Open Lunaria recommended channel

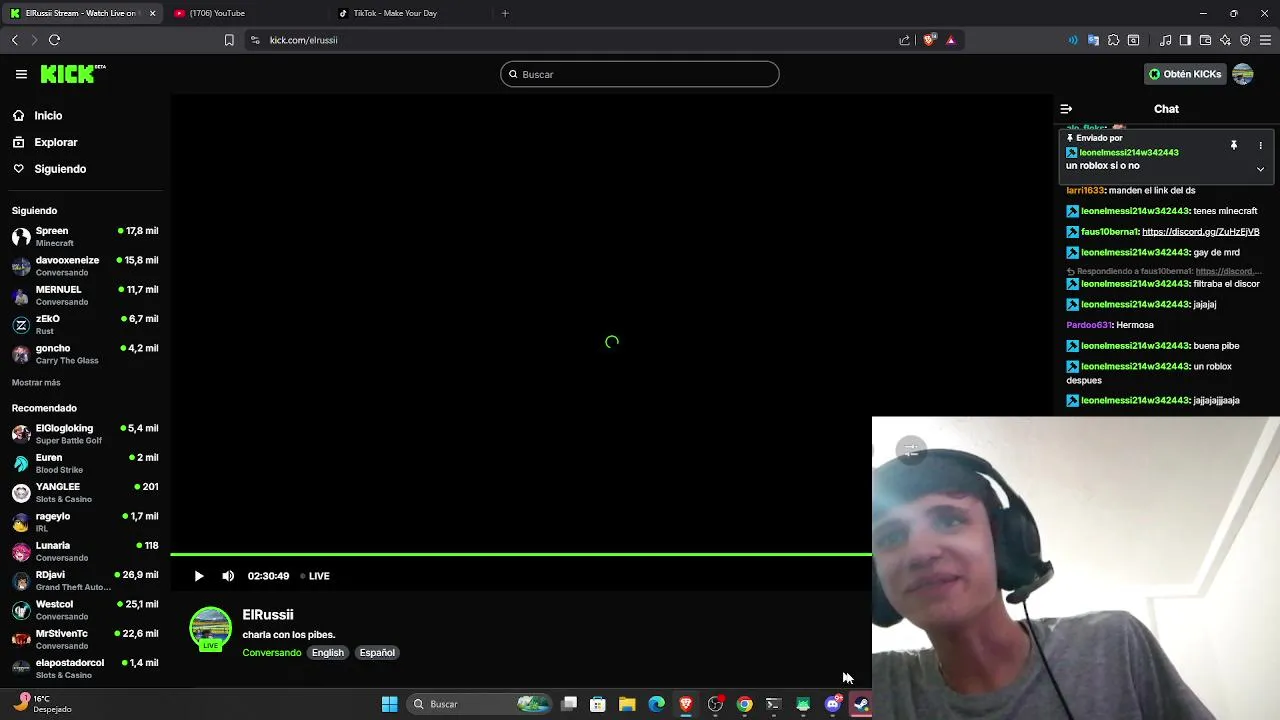(85, 551)
